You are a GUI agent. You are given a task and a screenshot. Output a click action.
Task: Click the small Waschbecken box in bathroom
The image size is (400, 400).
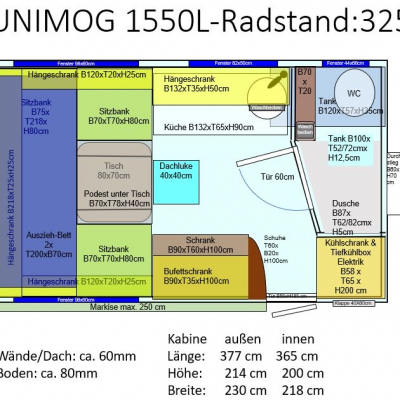click(305, 129)
